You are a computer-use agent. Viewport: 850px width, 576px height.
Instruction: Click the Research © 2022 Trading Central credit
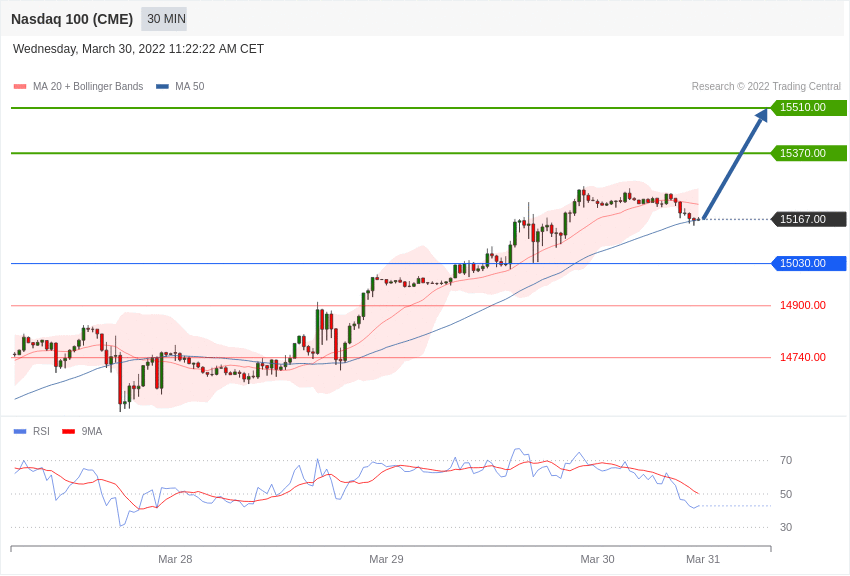point(766,87)
